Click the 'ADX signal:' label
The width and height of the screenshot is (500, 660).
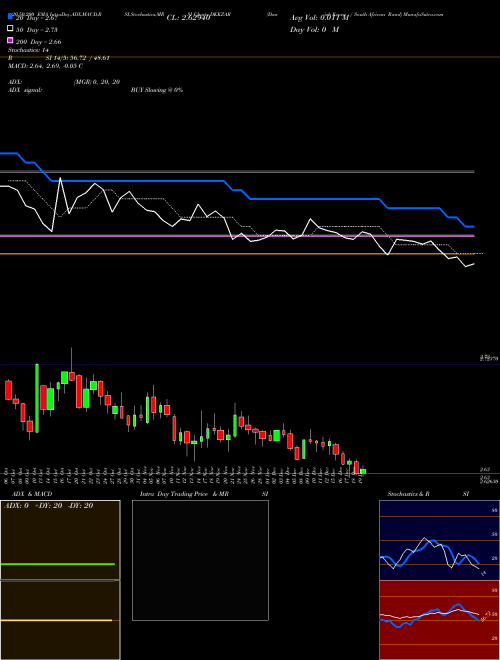(25, 90)
